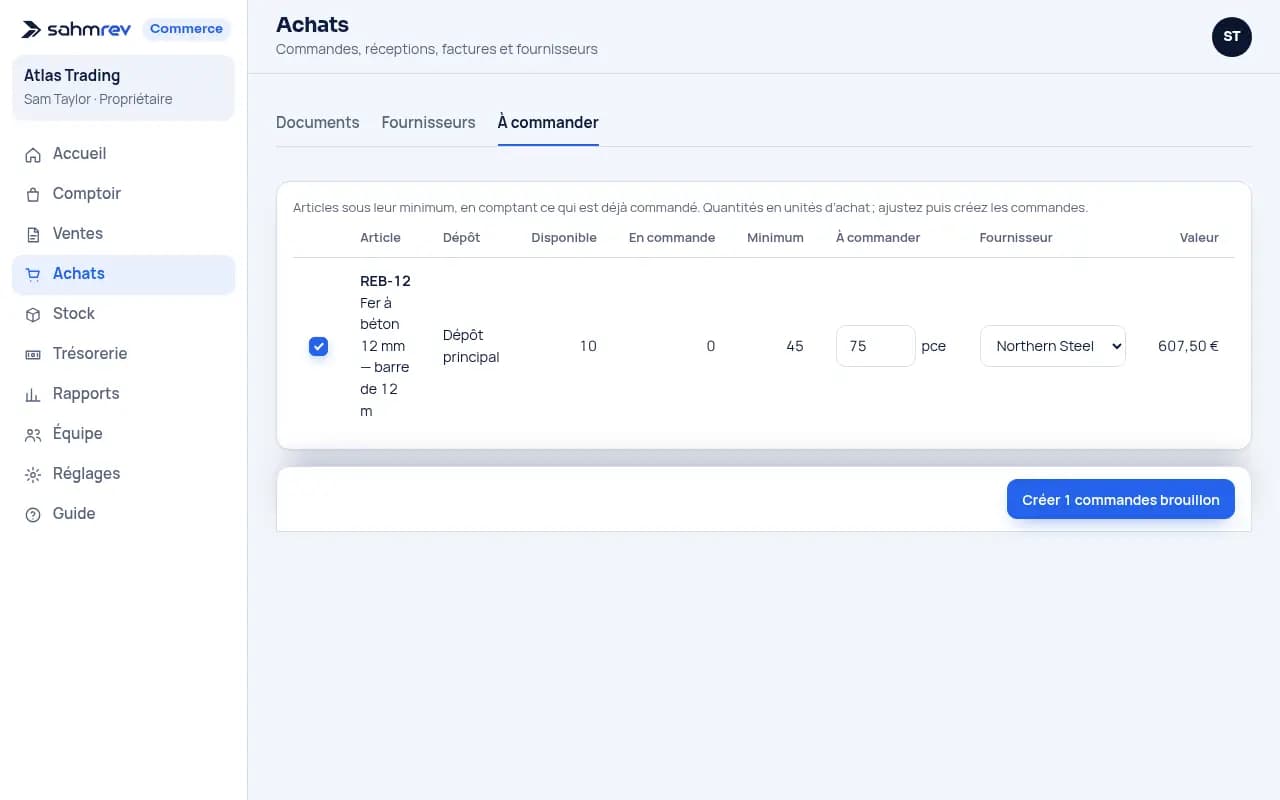Click the Atlas Trading company card
This screenshot has height=800, width=1280.
point(123,87)
